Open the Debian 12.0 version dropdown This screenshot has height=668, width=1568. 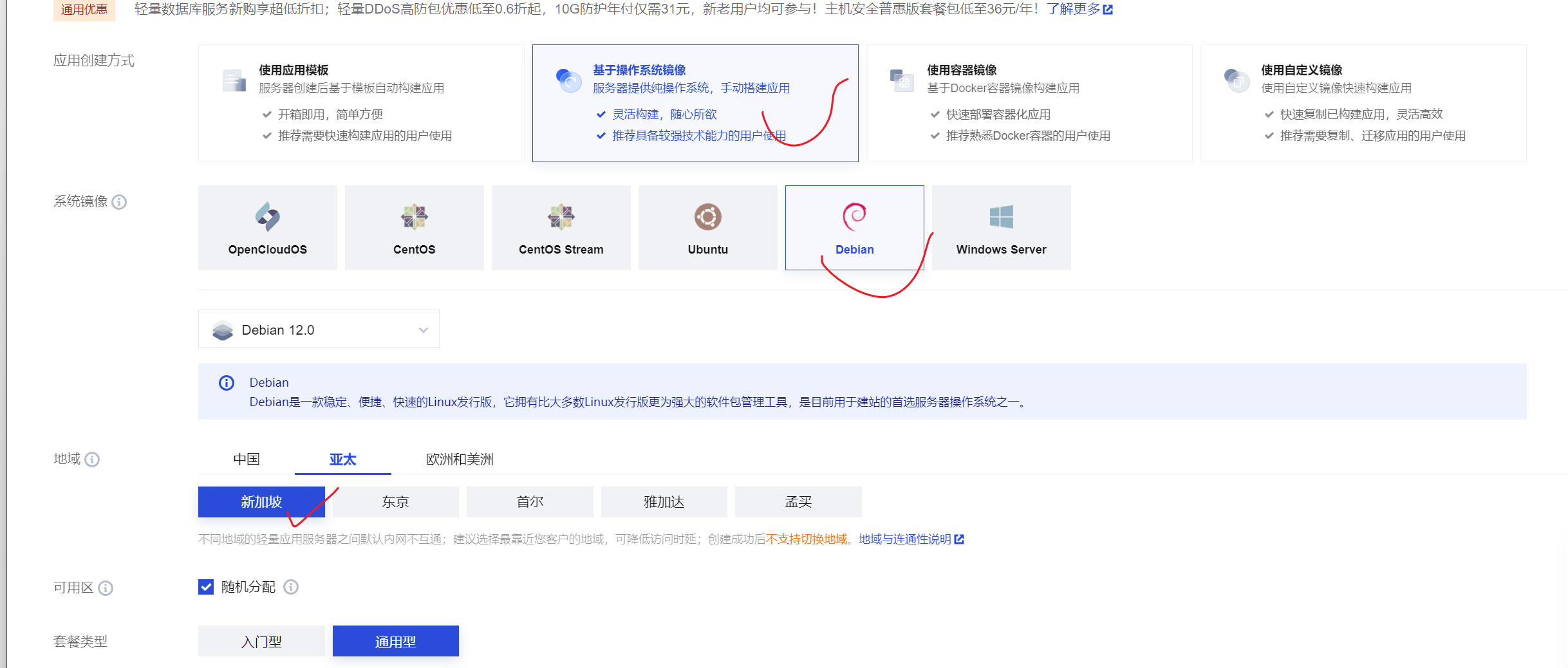(319, 329)
